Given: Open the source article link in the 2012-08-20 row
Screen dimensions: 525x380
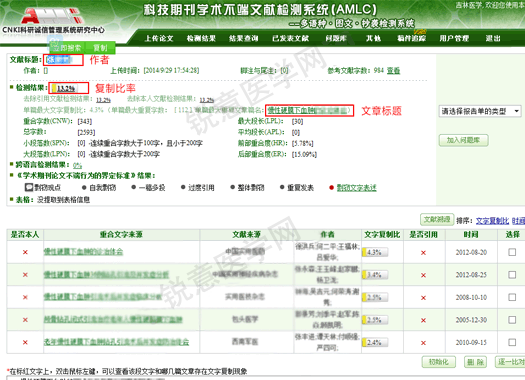Looking at the screenshot, I should tap(83, 251).
